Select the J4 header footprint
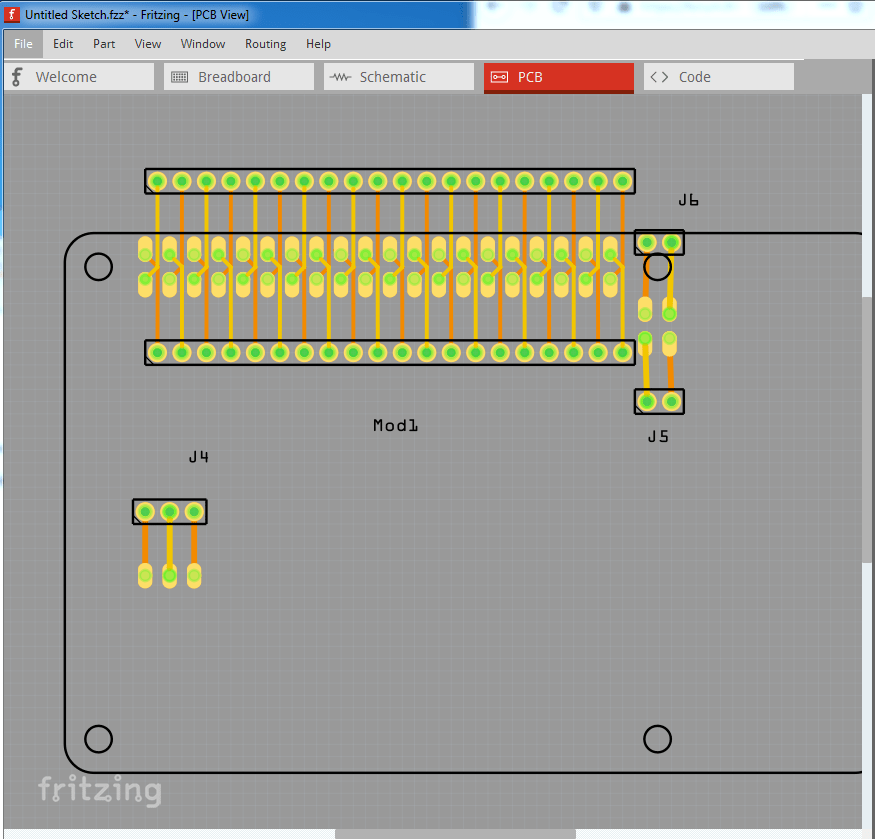 (x=169, y=511)
